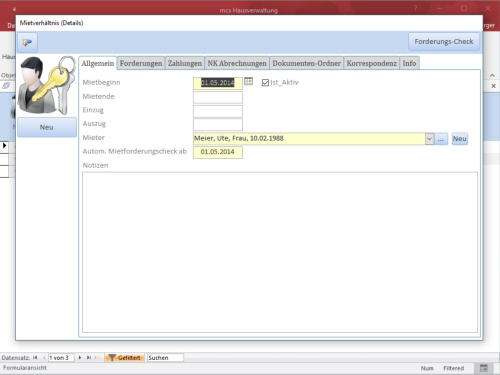Click the tenant with keys image
This screenshot has height=375, width=500.
(47, 86)
